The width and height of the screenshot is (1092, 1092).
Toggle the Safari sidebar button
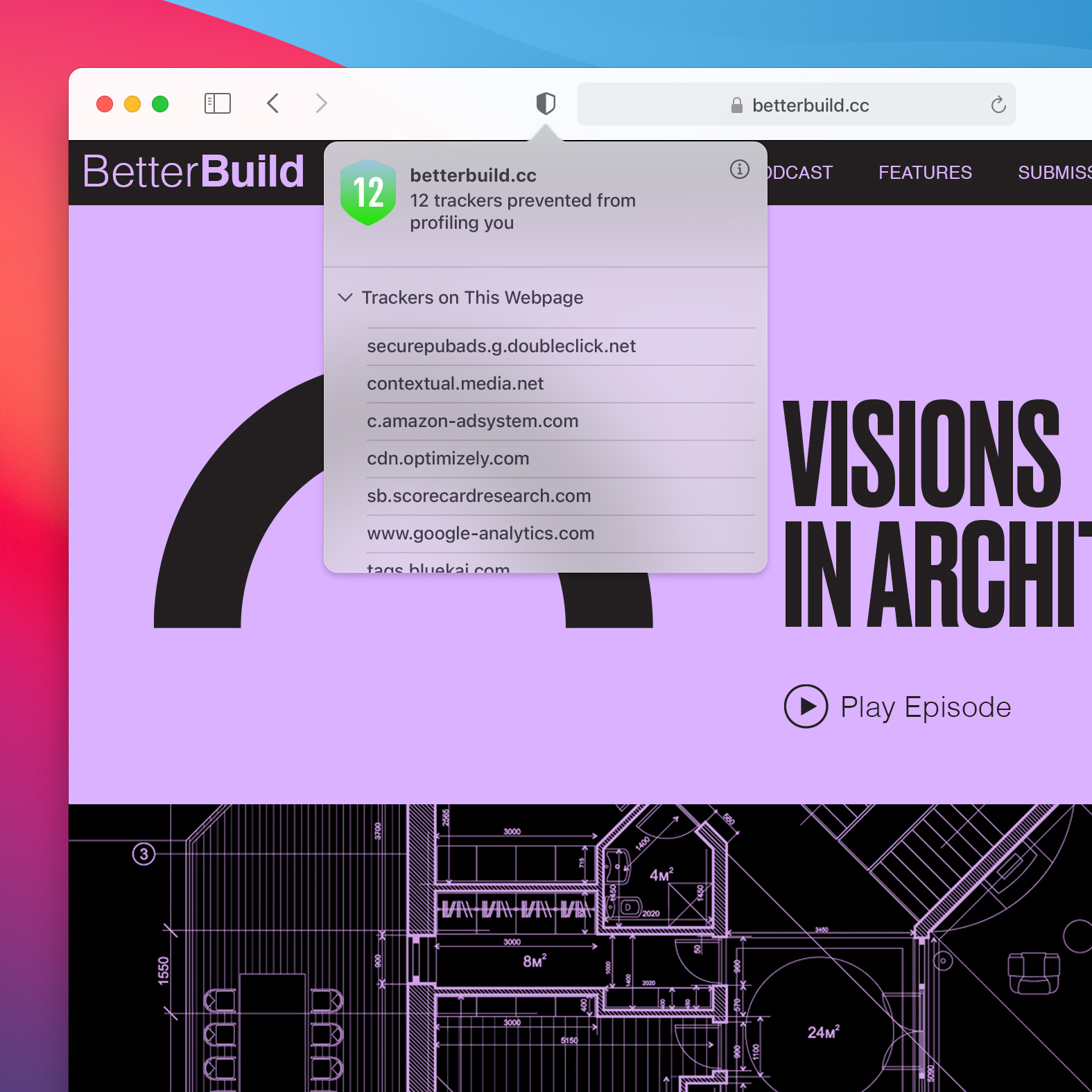point(217,104)
